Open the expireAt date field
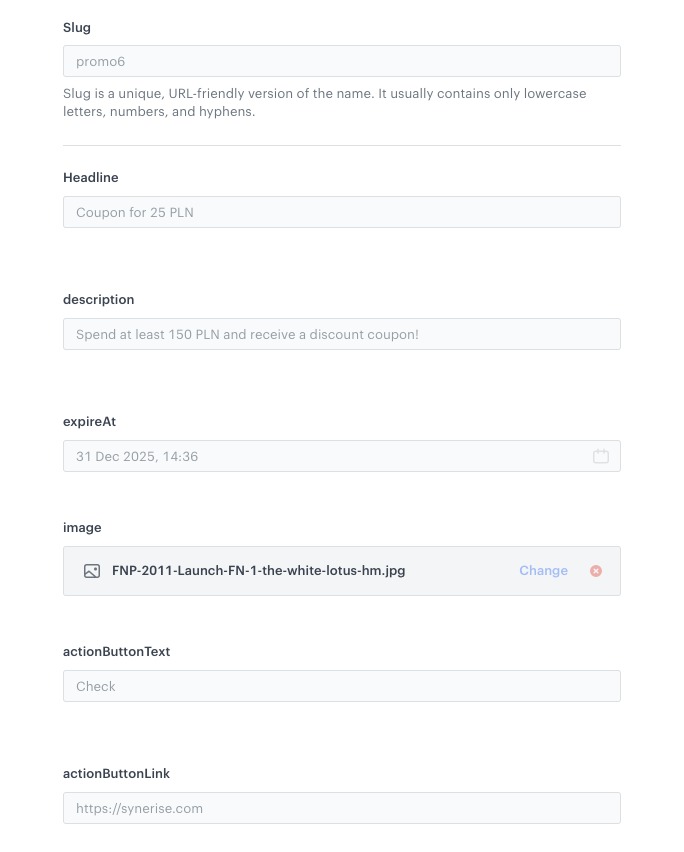The width and height of the screenshot is (684, 852). [x=320, y=456]
